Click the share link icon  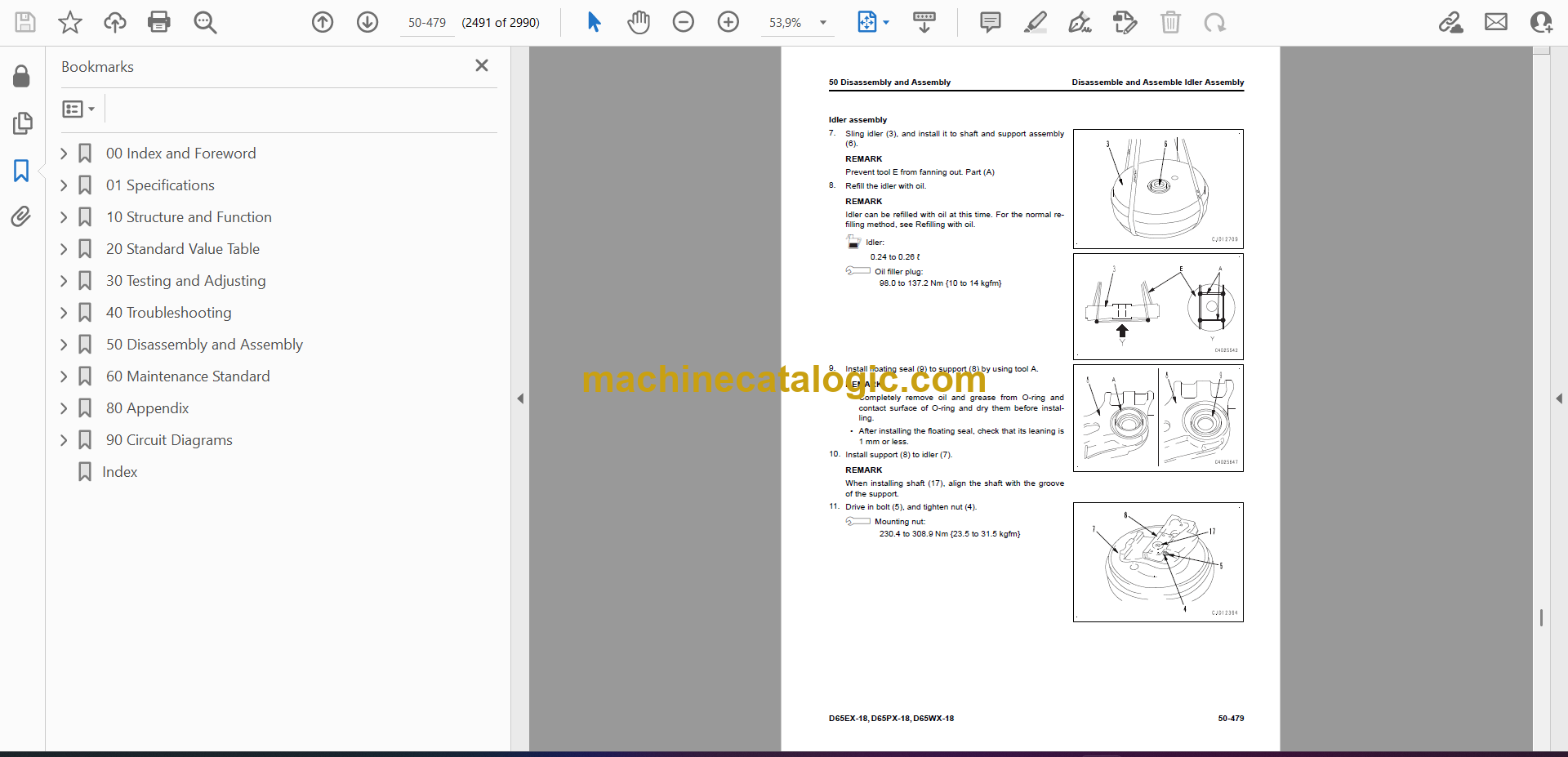tap(1451, 22)
